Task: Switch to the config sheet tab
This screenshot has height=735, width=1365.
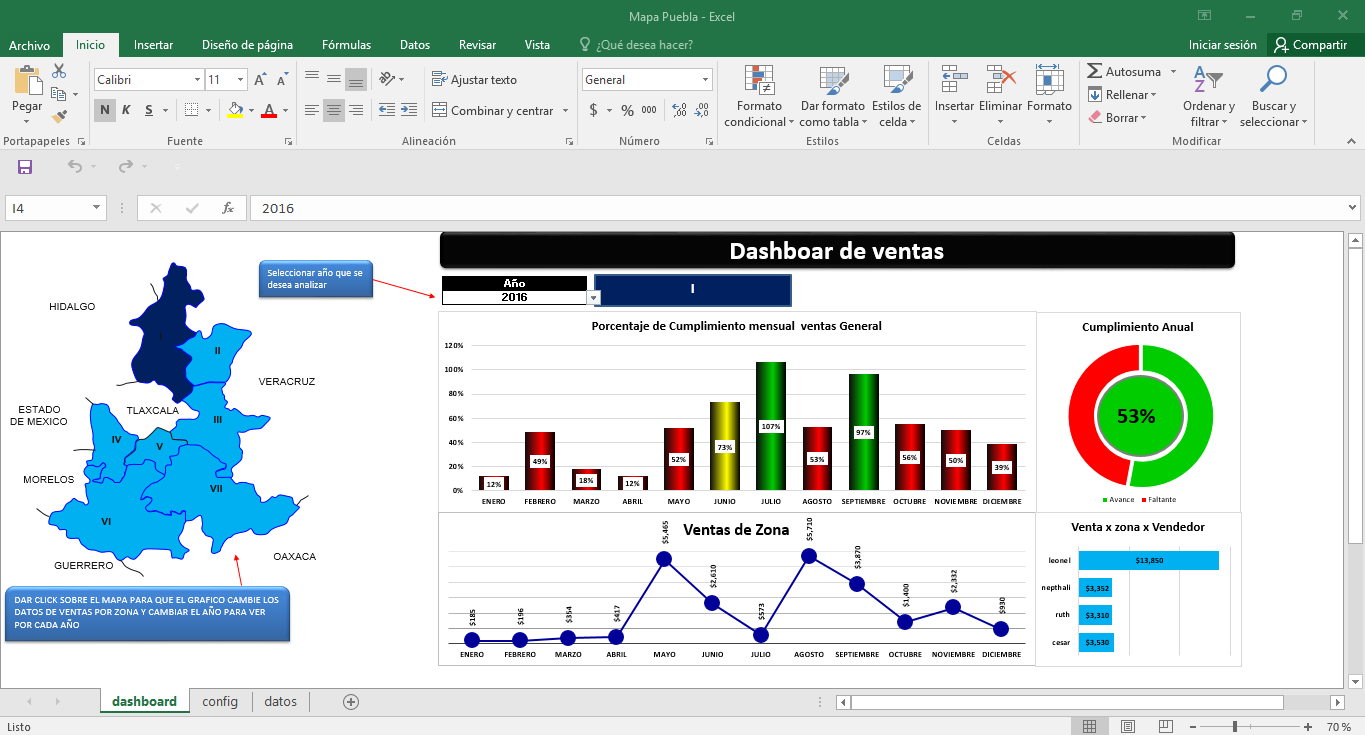Action: [x=220, y=702]
